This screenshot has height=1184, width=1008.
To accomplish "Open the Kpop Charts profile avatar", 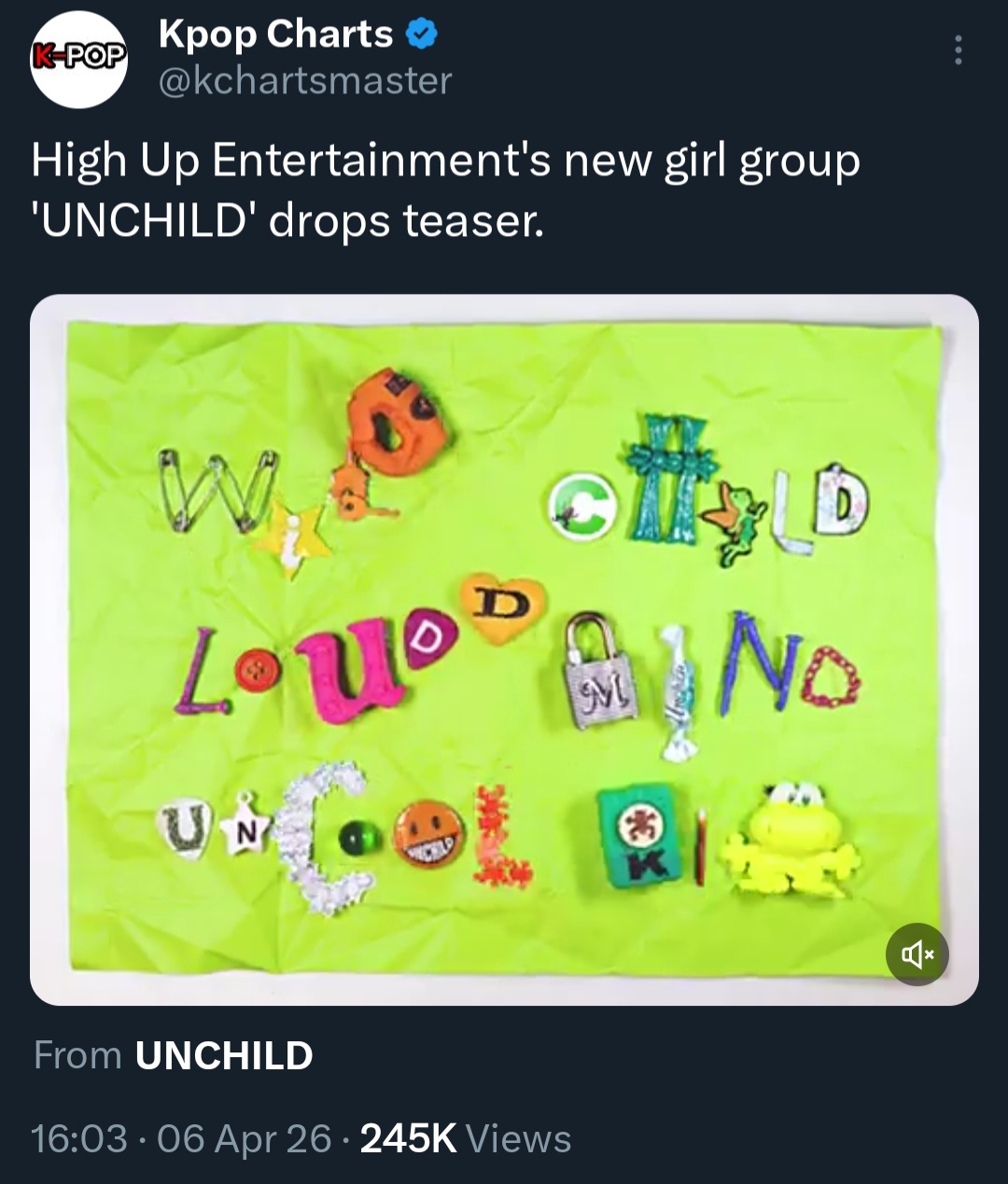I will tap(78, 59).
